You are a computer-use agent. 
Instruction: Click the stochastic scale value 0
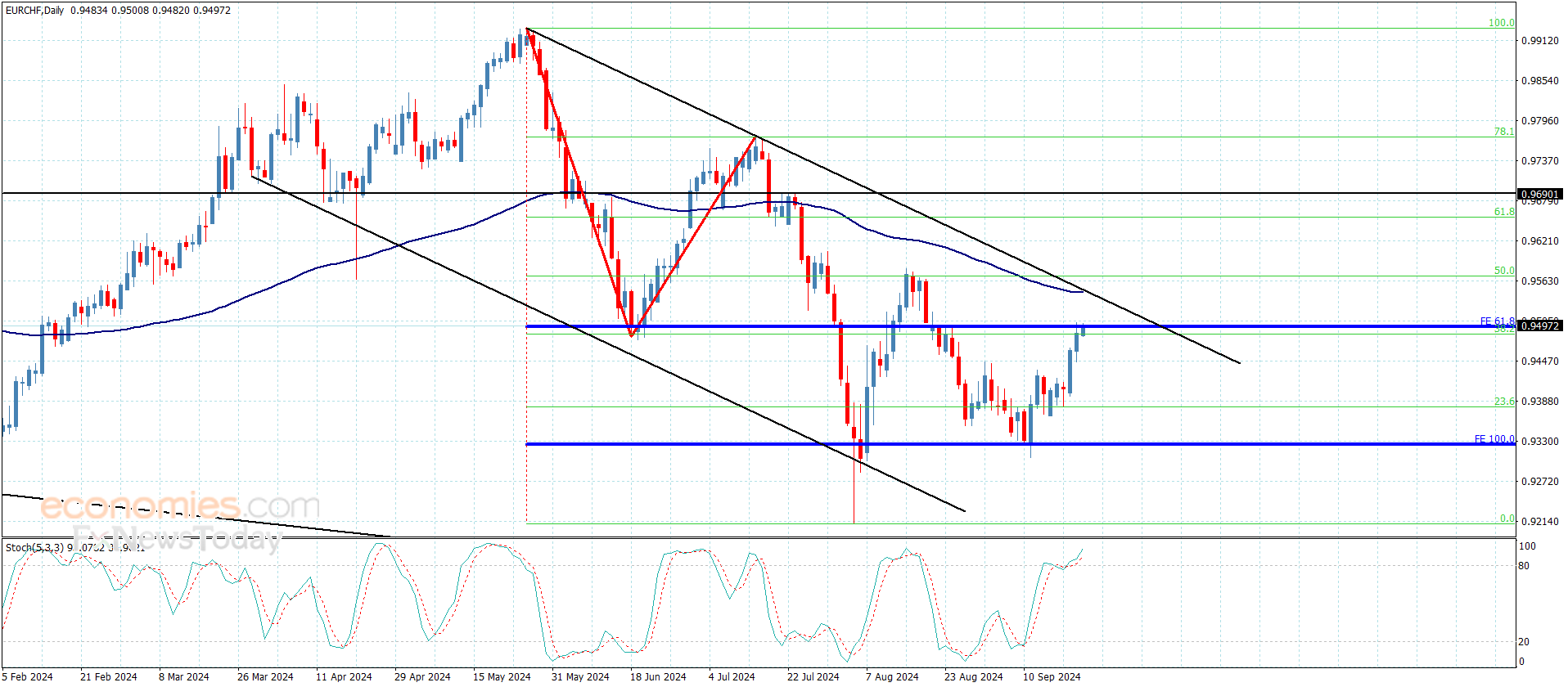pyautogui.click(x=1522, y=662)
